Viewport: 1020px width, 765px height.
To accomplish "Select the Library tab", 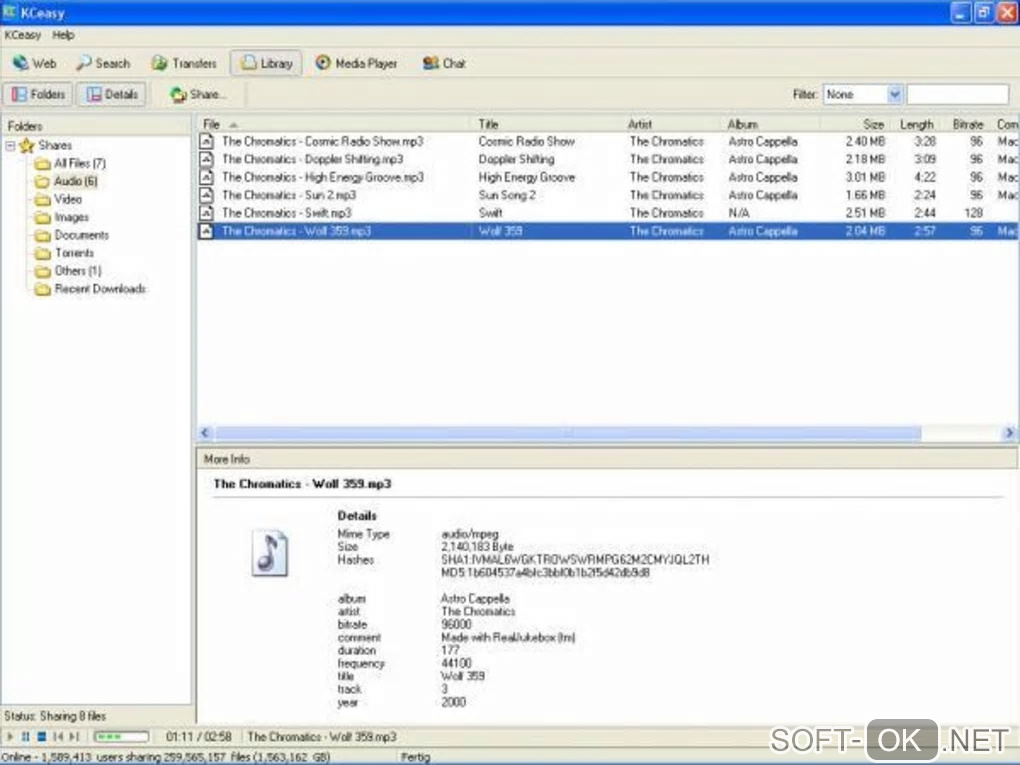I will tap(266, 63).
